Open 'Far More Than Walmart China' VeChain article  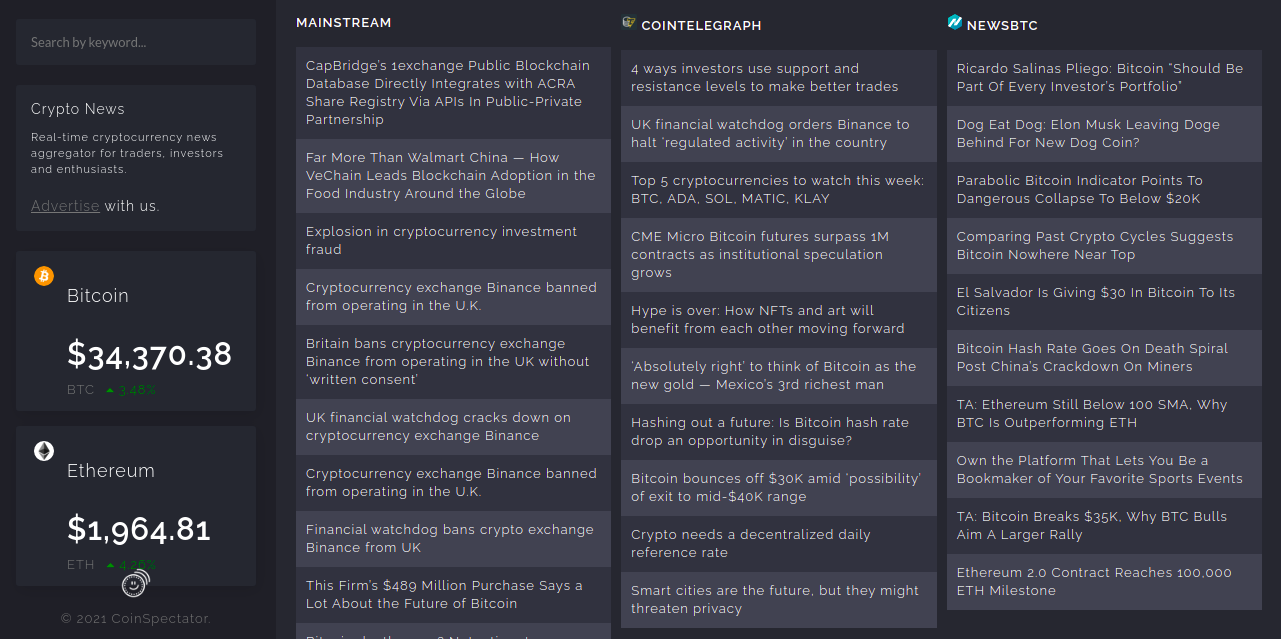[x=453, y=176]
